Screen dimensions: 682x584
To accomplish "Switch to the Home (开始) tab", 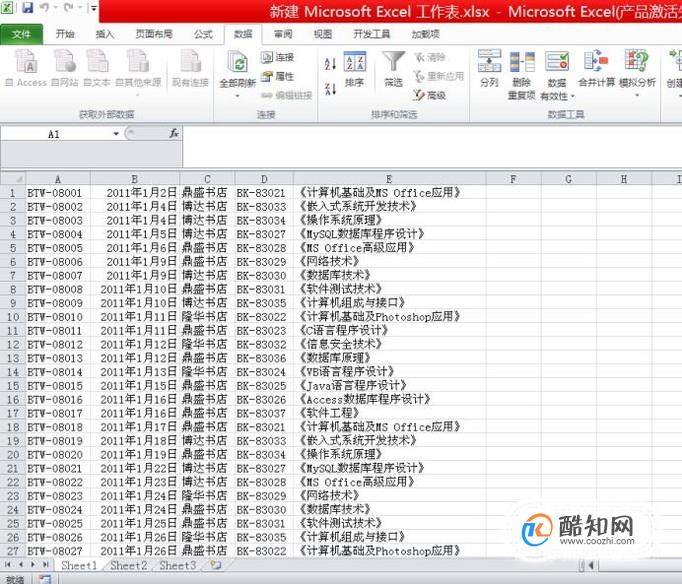I will (x=65, y=34).
